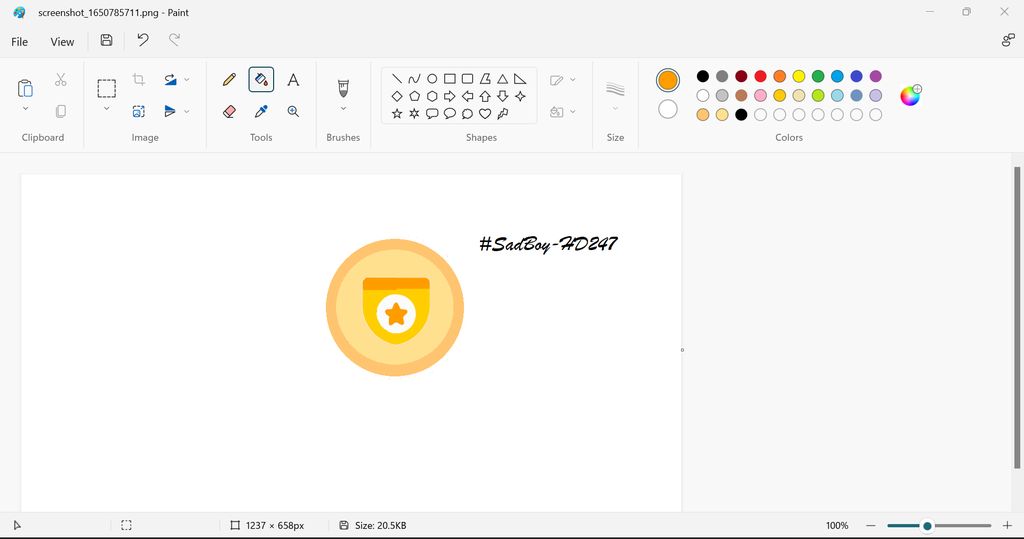Choose the Pentagon shape
The image size is (1024, 539).
414,96
